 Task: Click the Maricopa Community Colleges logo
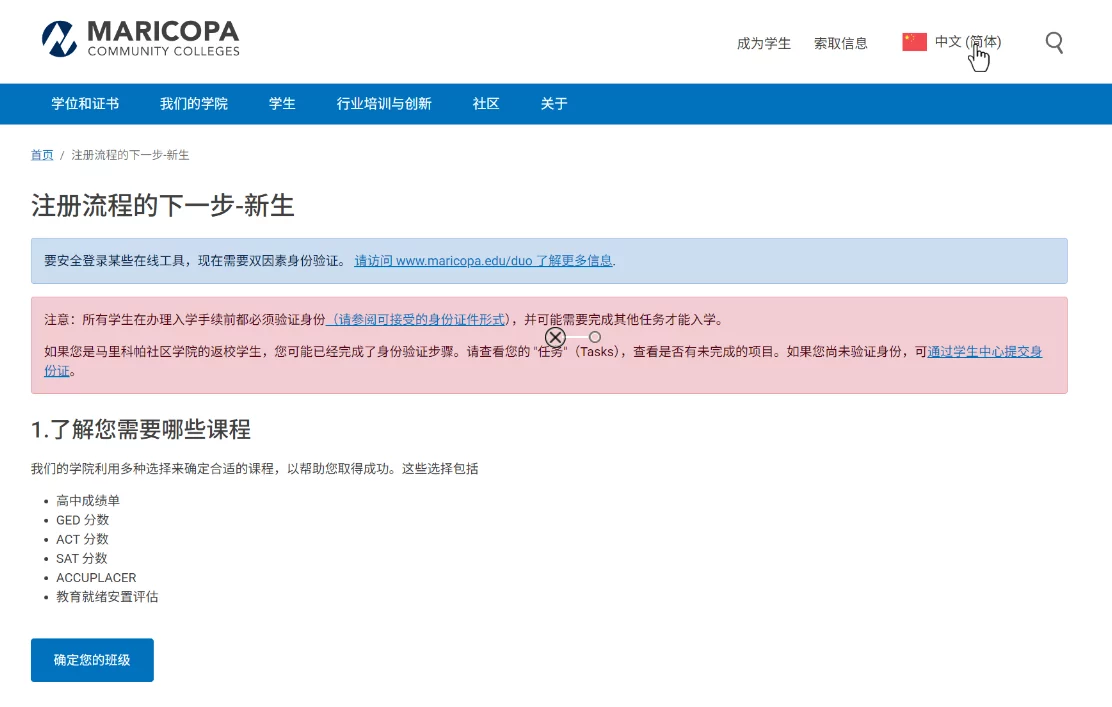(x=141, y=39)
